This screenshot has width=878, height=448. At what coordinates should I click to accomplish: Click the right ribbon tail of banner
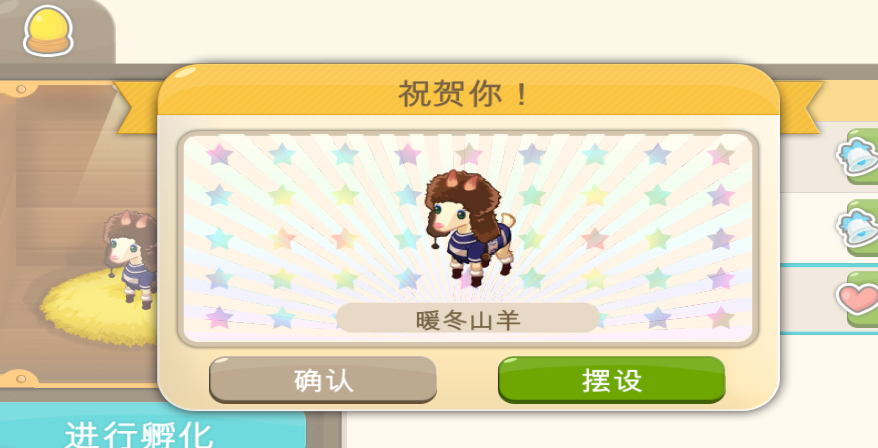[800, 108]
